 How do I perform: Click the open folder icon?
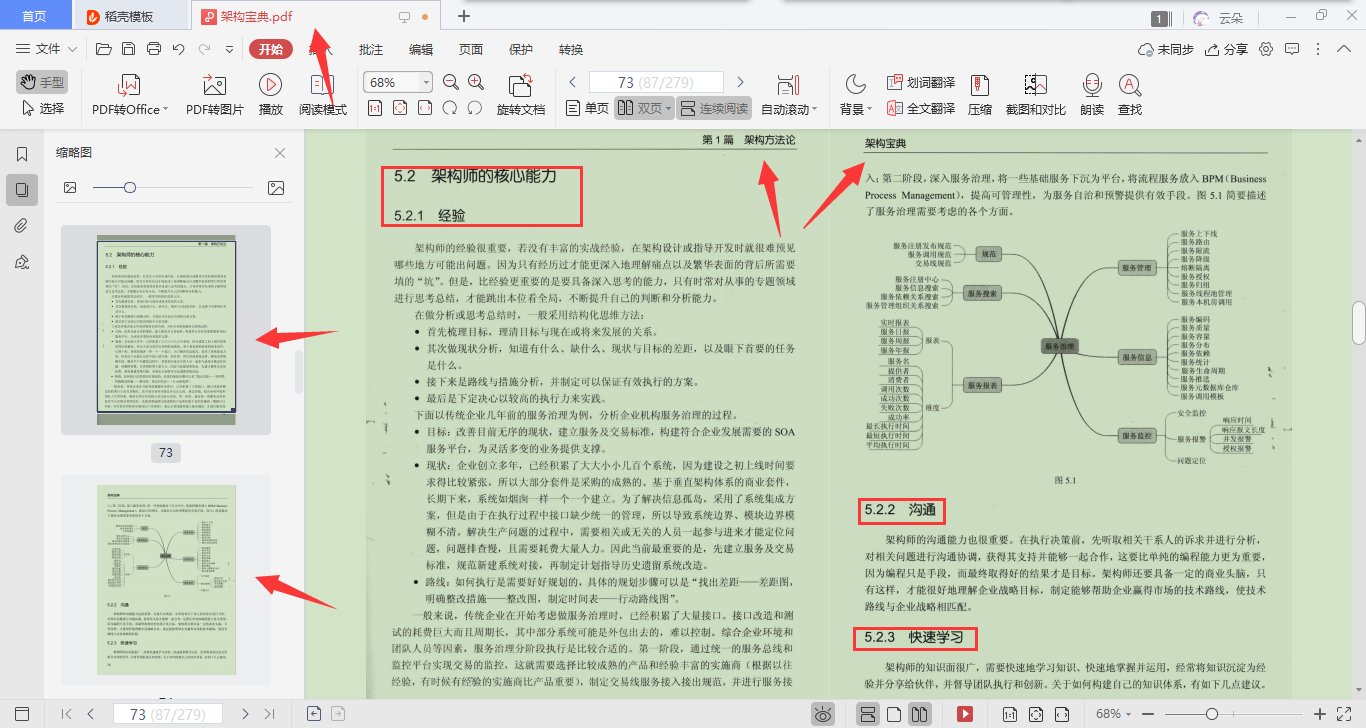pos(103,49)
